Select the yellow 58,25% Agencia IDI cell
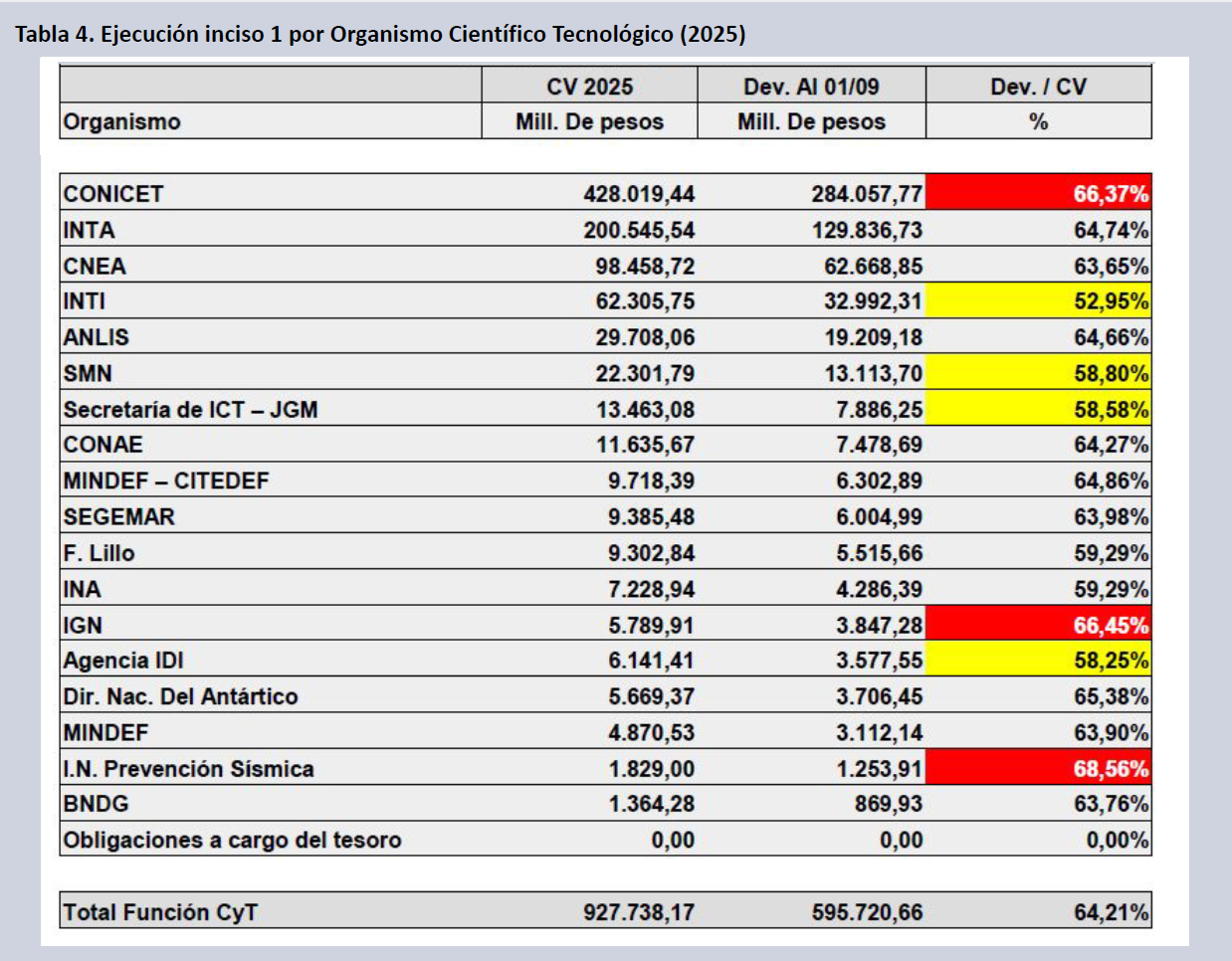The image size is (1232, 961). (1038, 660)
